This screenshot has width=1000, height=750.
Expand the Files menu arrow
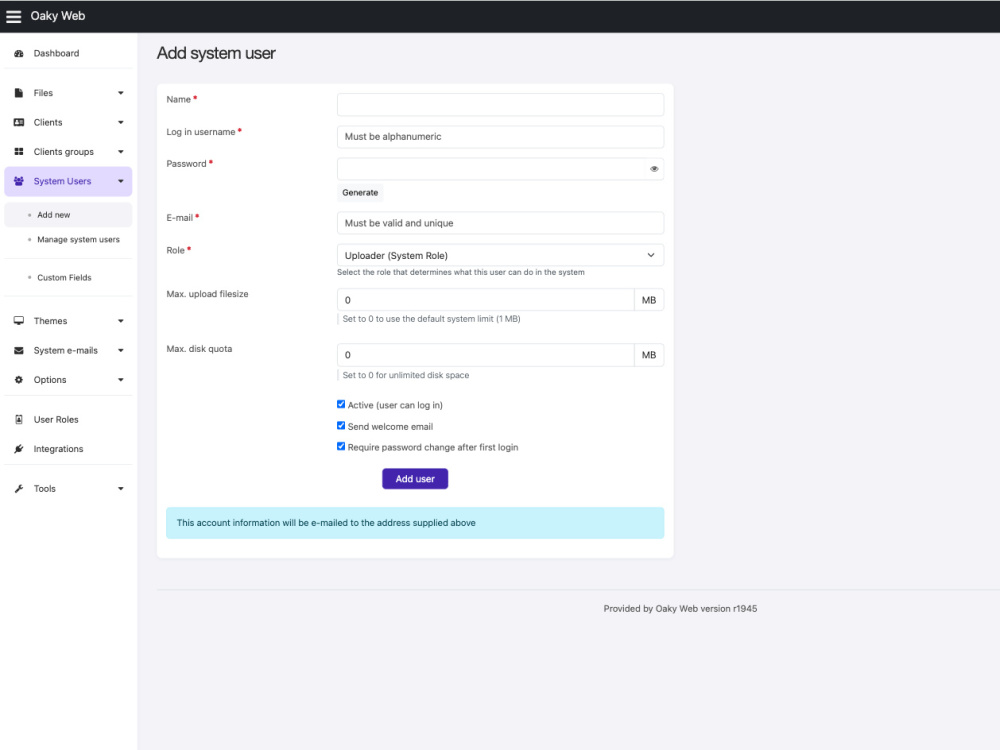[x=121, y=93]
